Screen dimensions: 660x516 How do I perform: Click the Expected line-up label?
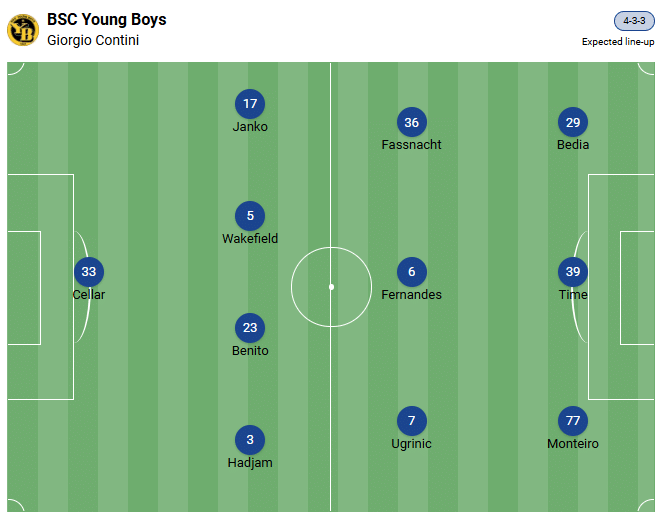[617, 42]
